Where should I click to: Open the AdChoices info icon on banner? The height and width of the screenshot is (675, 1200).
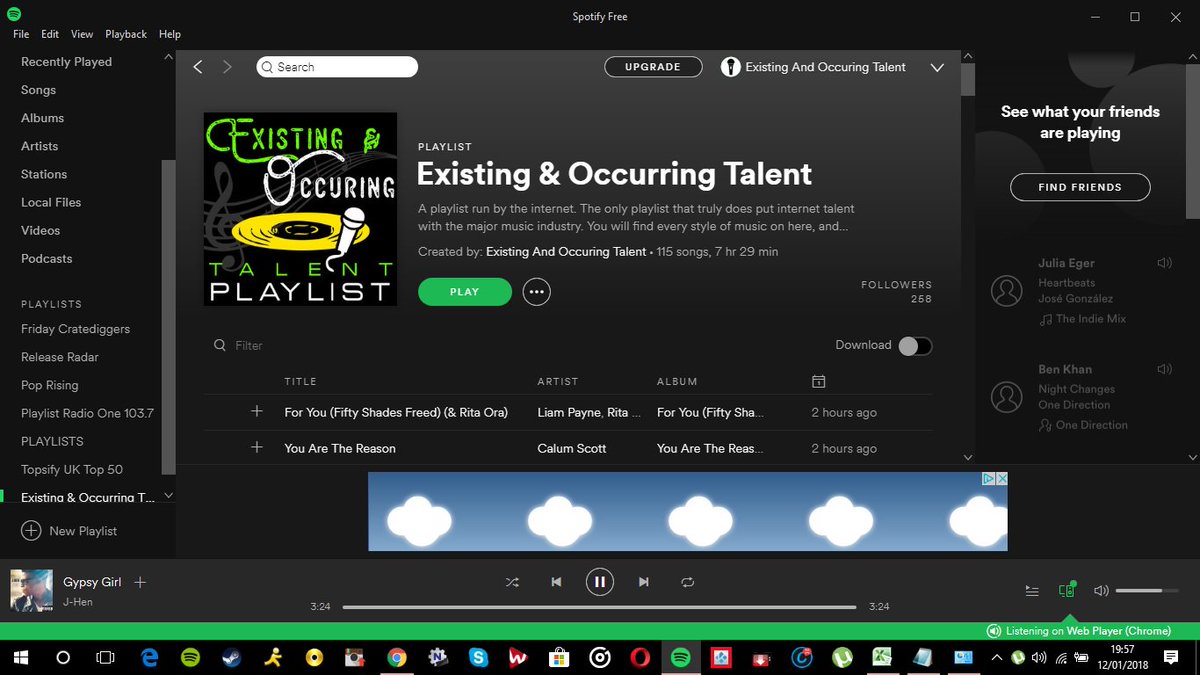click(989, 479)
